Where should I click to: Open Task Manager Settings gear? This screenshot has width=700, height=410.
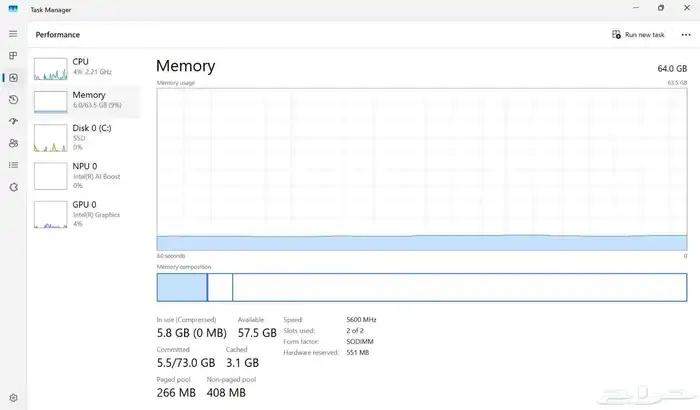[13, 397]
